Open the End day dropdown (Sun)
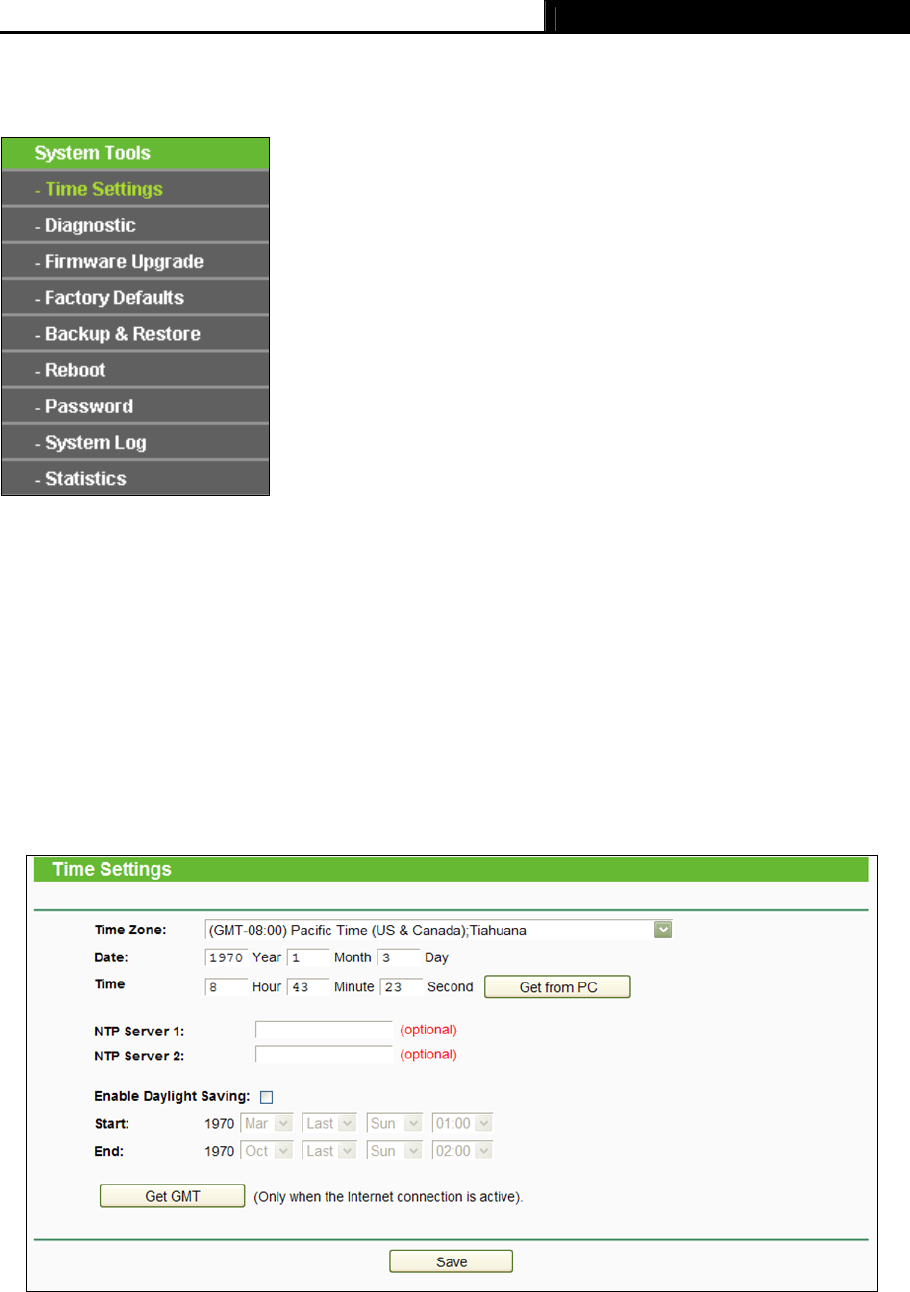The height and width of the screenshot is (1292, 910). point(394,1151)
